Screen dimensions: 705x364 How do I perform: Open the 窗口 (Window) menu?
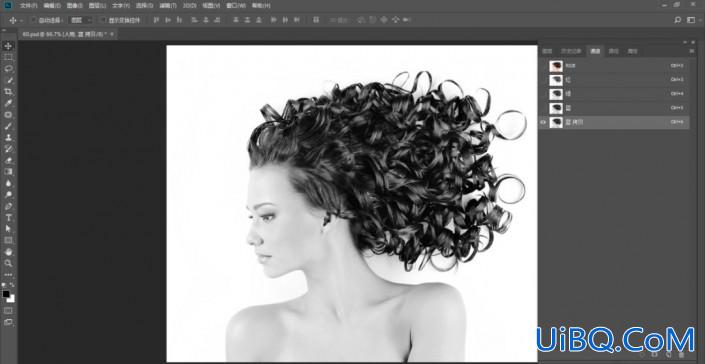(236, 6)
